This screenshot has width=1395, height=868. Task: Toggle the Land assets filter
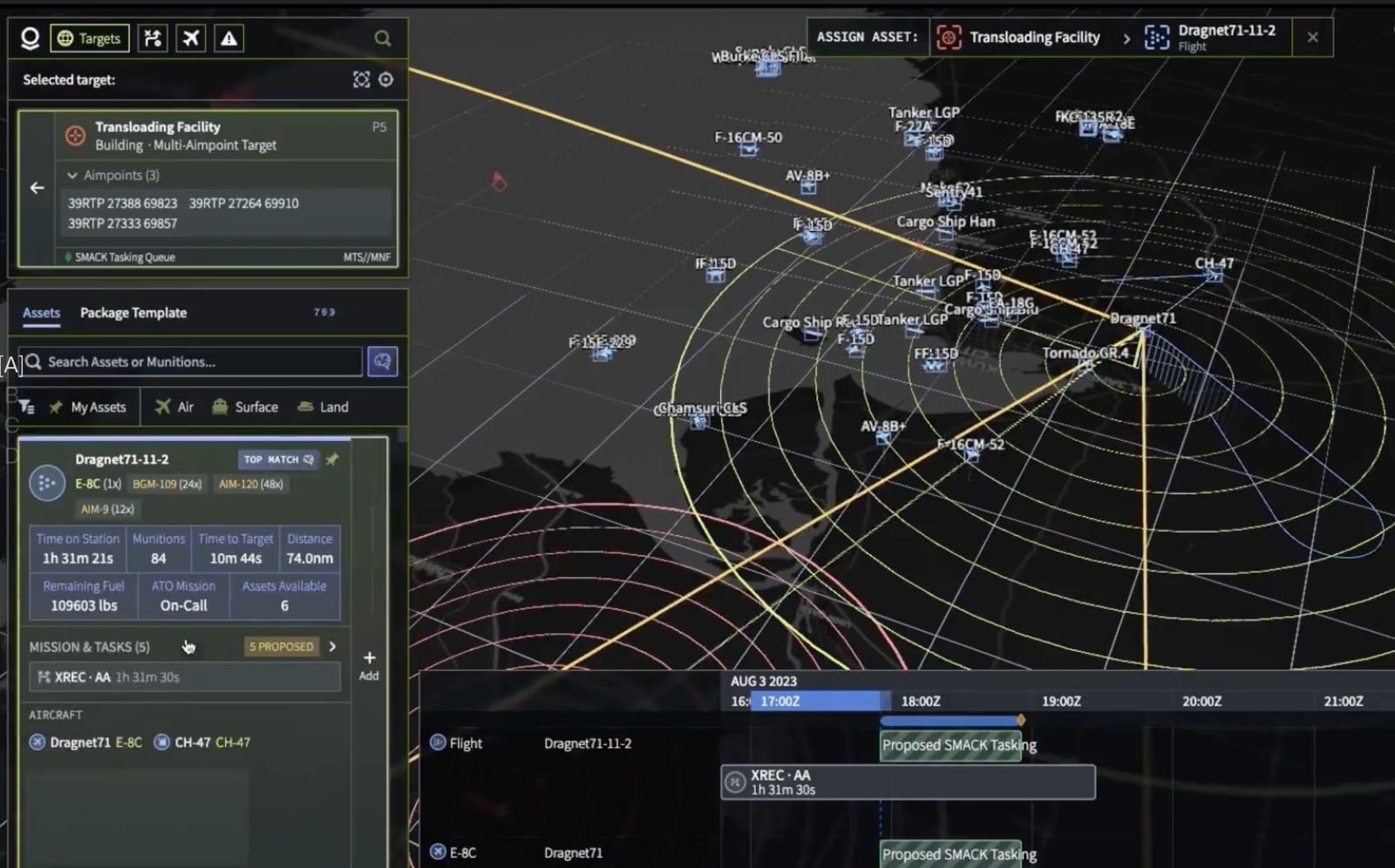(x=323, y=407)
